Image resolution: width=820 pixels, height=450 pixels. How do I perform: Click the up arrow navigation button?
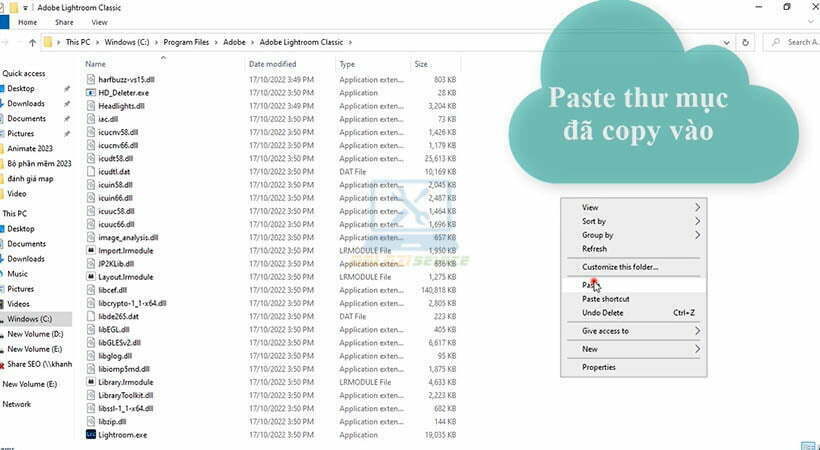coord(33,42)
